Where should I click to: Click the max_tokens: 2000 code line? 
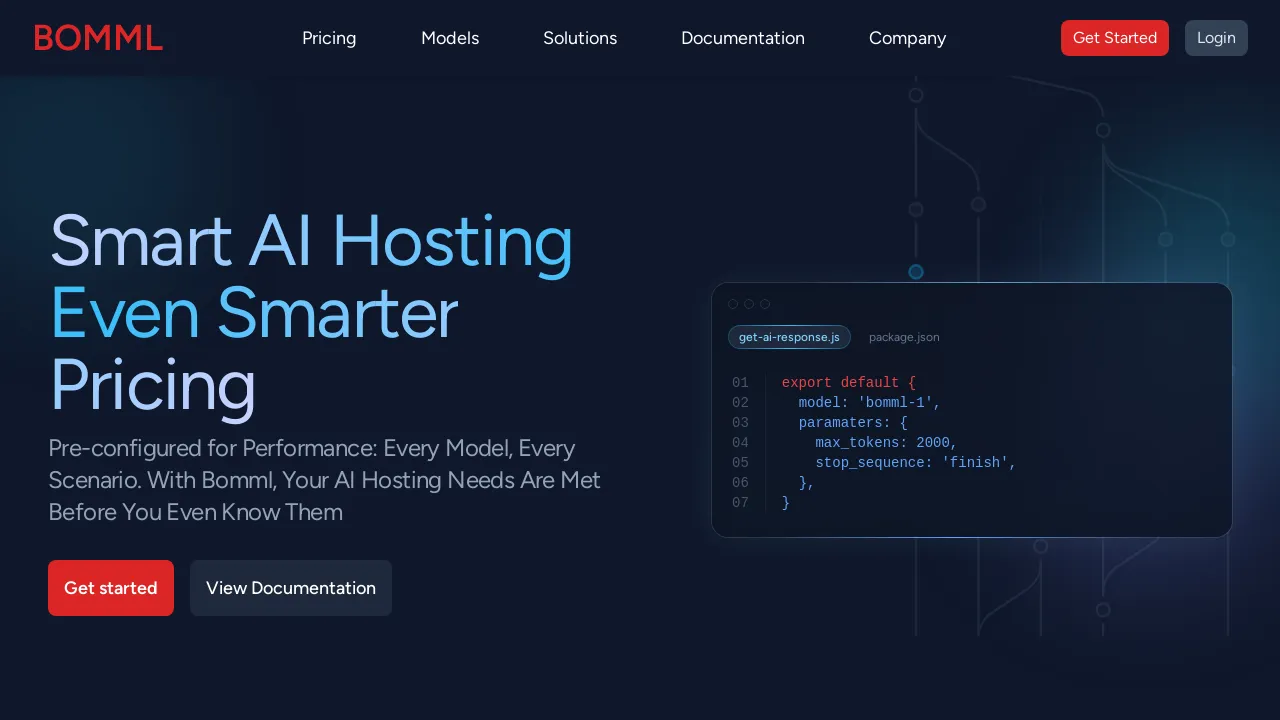click(887, 443)
